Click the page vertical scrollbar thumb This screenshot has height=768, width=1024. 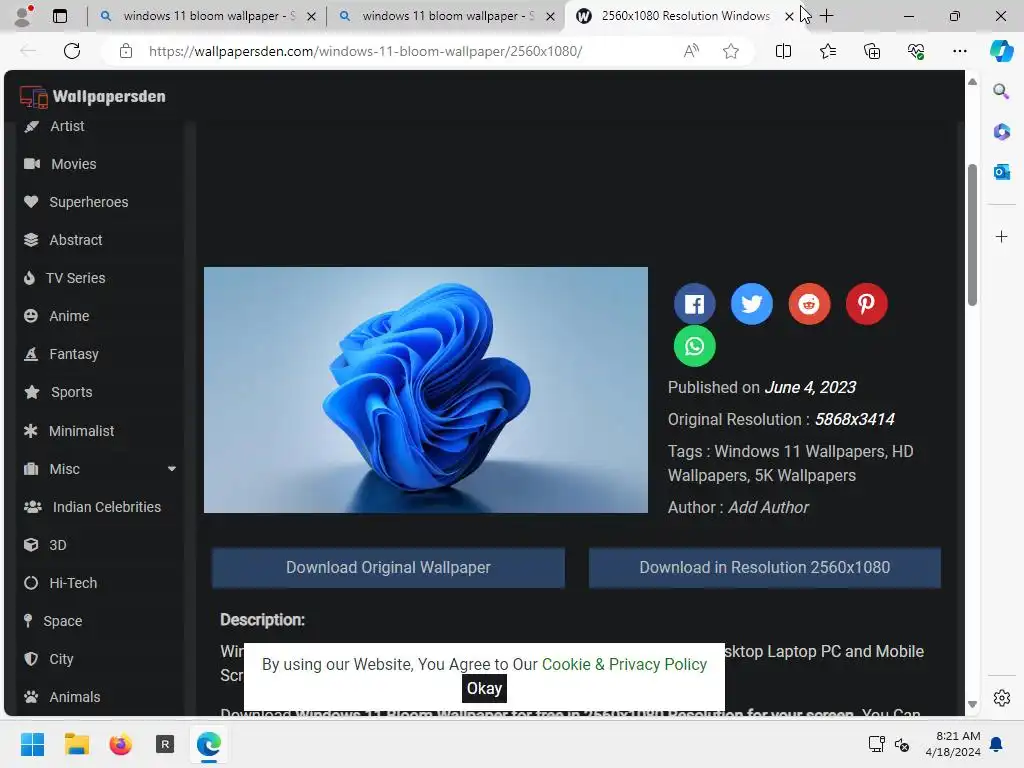pyautogui.click(x=972, y=234)
